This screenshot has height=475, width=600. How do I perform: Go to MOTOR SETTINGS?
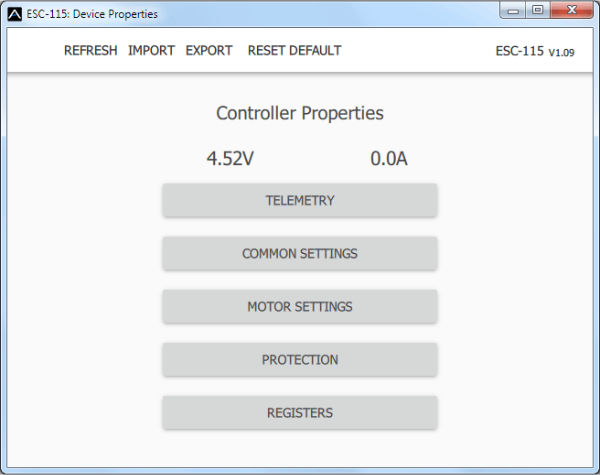point(300,306)
